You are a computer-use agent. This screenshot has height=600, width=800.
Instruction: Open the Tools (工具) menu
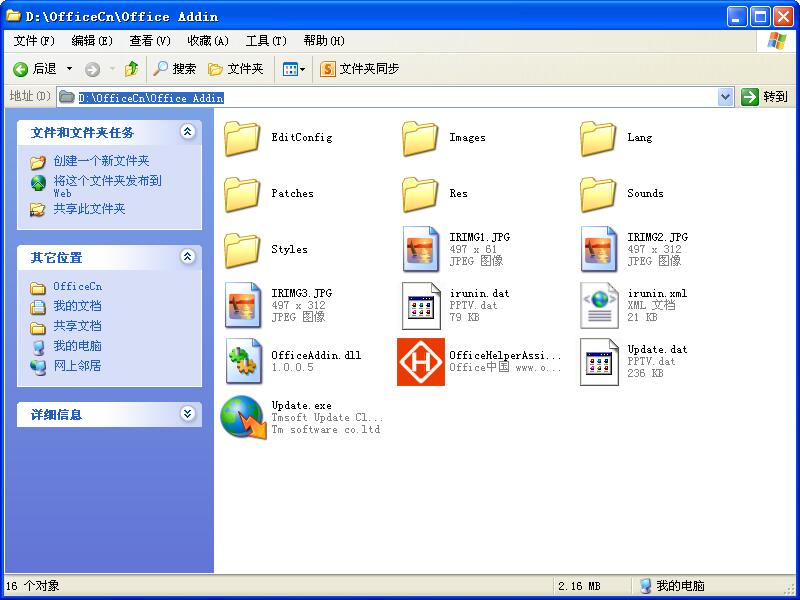click(x=266, y=41)
